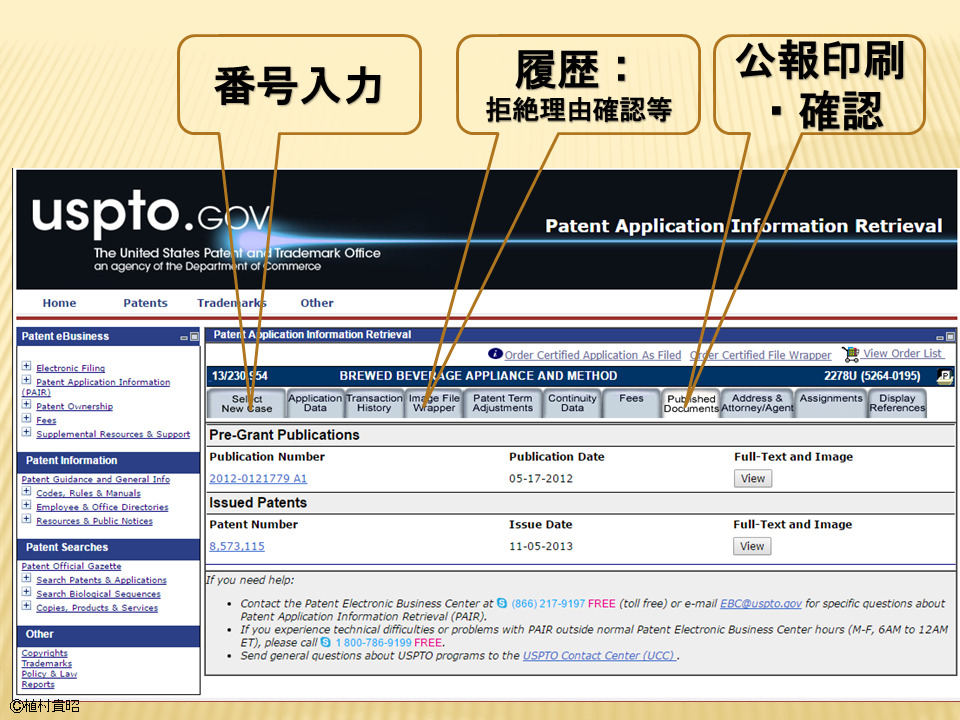The height and width of the screenshot is (720, 960).
Task: Minimize the Patent Application Information Retrieval panel
Action: pos(940,337)
